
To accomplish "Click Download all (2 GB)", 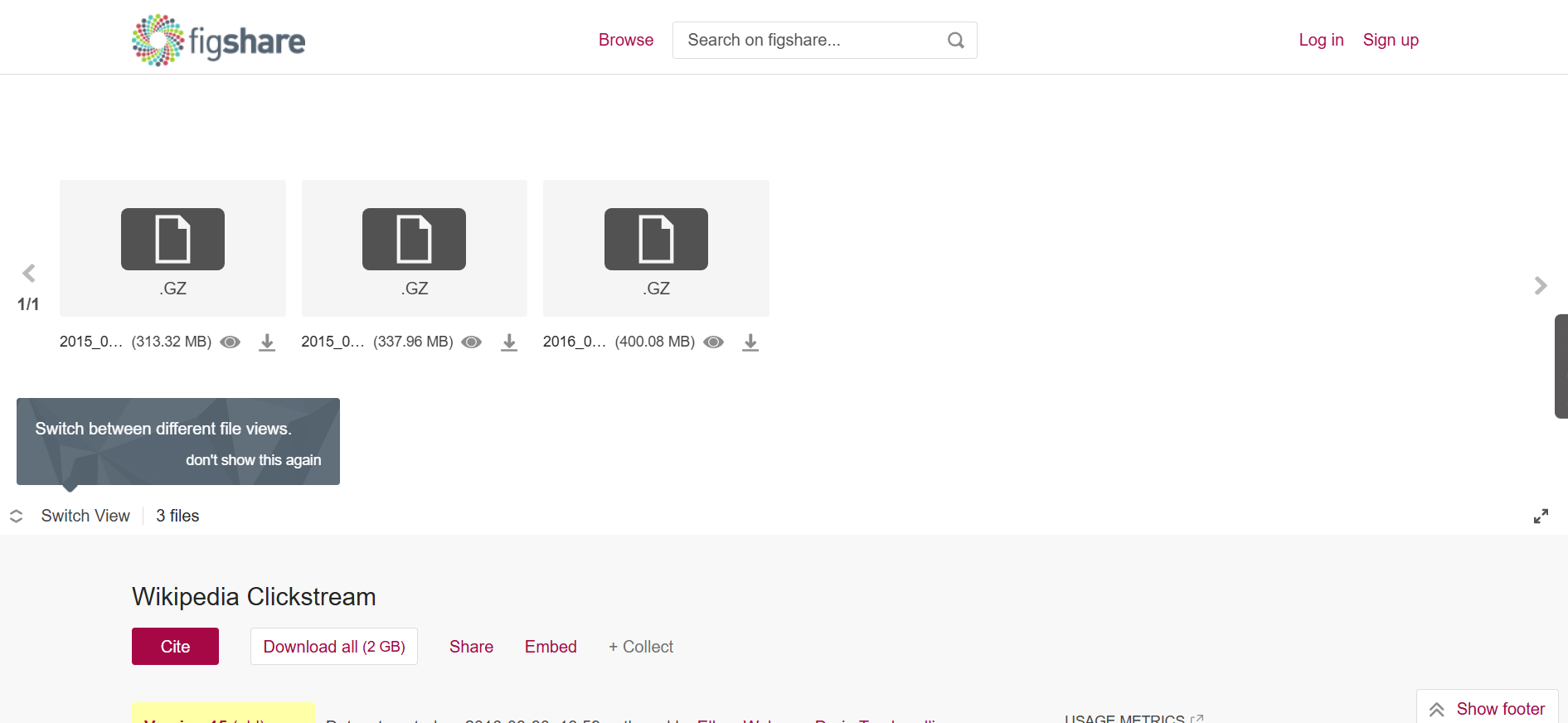I will pos(334,646).
